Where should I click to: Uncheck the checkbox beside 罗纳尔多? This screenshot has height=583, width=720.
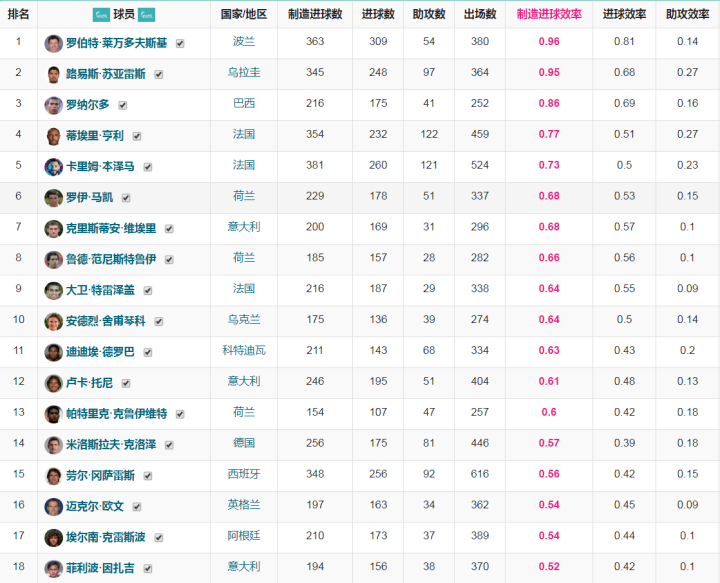point(120,105)
